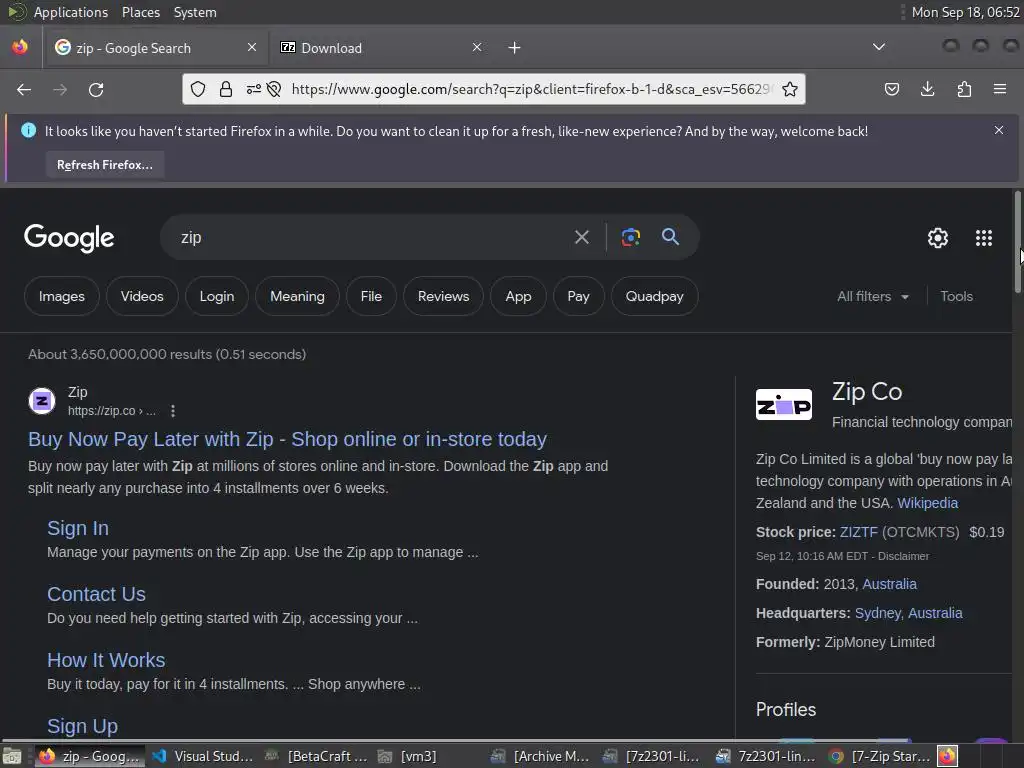Switch to 7-Zip Star Chrome taskbar window
The width and height of the screenshot is (1024, 768).
[880, 756]
